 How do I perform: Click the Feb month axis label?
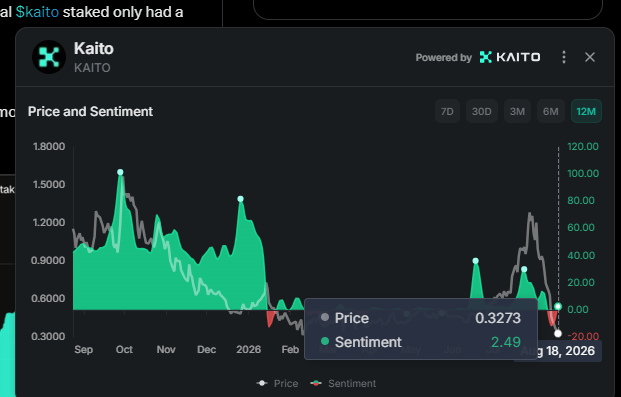290,349
